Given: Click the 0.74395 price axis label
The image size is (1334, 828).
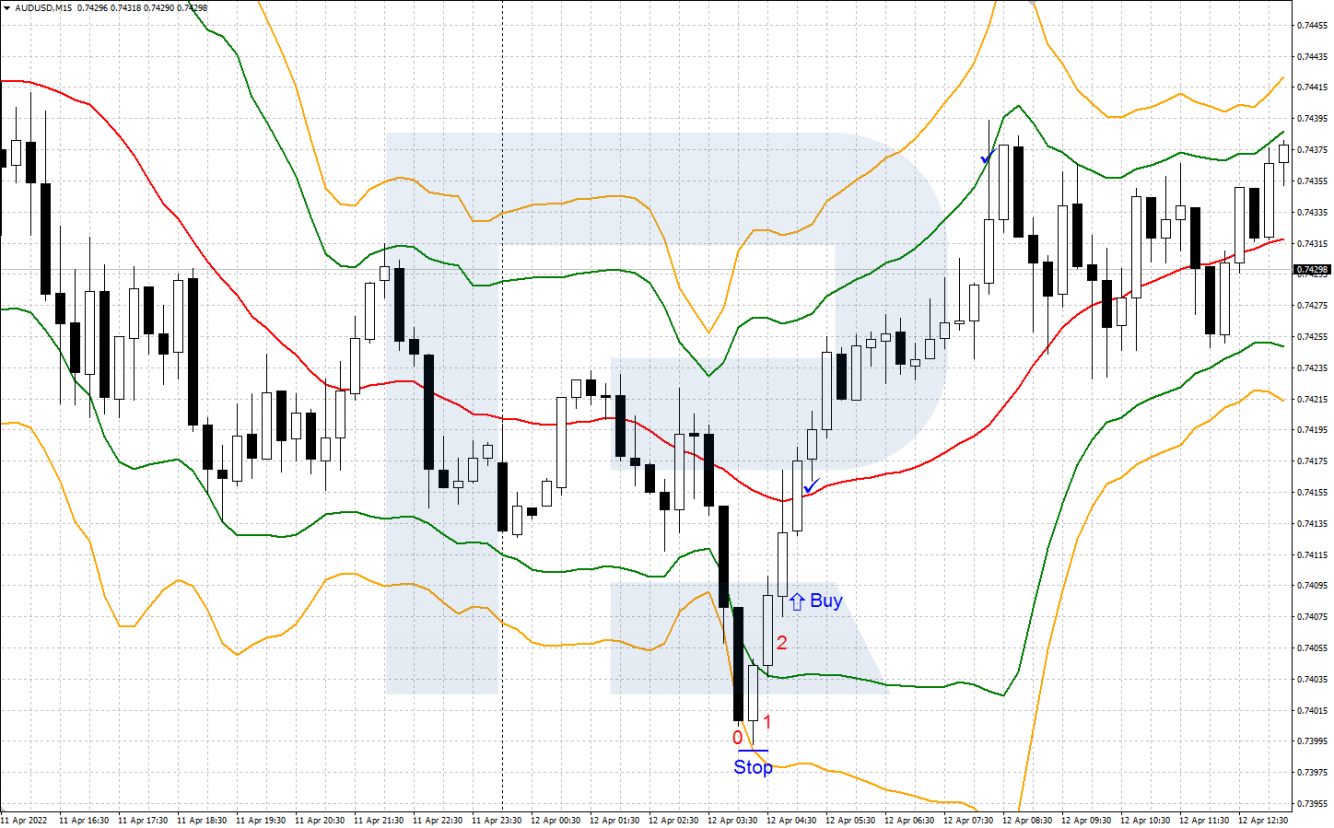Looking at the screenshot, I should (x=1311, y=118).
